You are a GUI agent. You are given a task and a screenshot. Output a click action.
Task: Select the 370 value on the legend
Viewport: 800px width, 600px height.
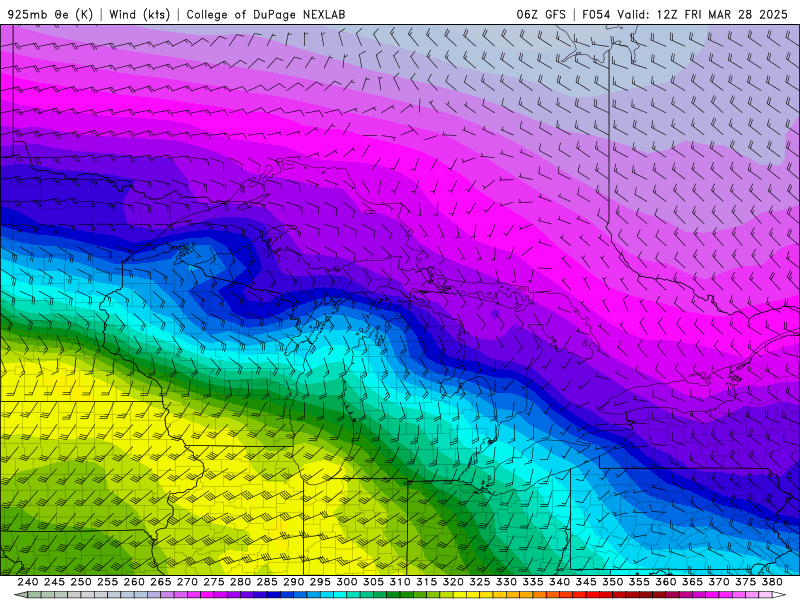click(x=719, y=582)
